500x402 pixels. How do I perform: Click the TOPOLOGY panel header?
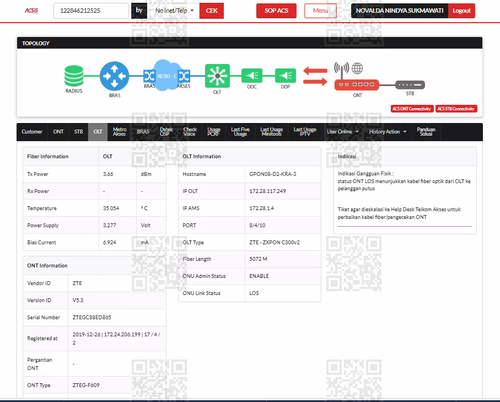pos(250,43)
